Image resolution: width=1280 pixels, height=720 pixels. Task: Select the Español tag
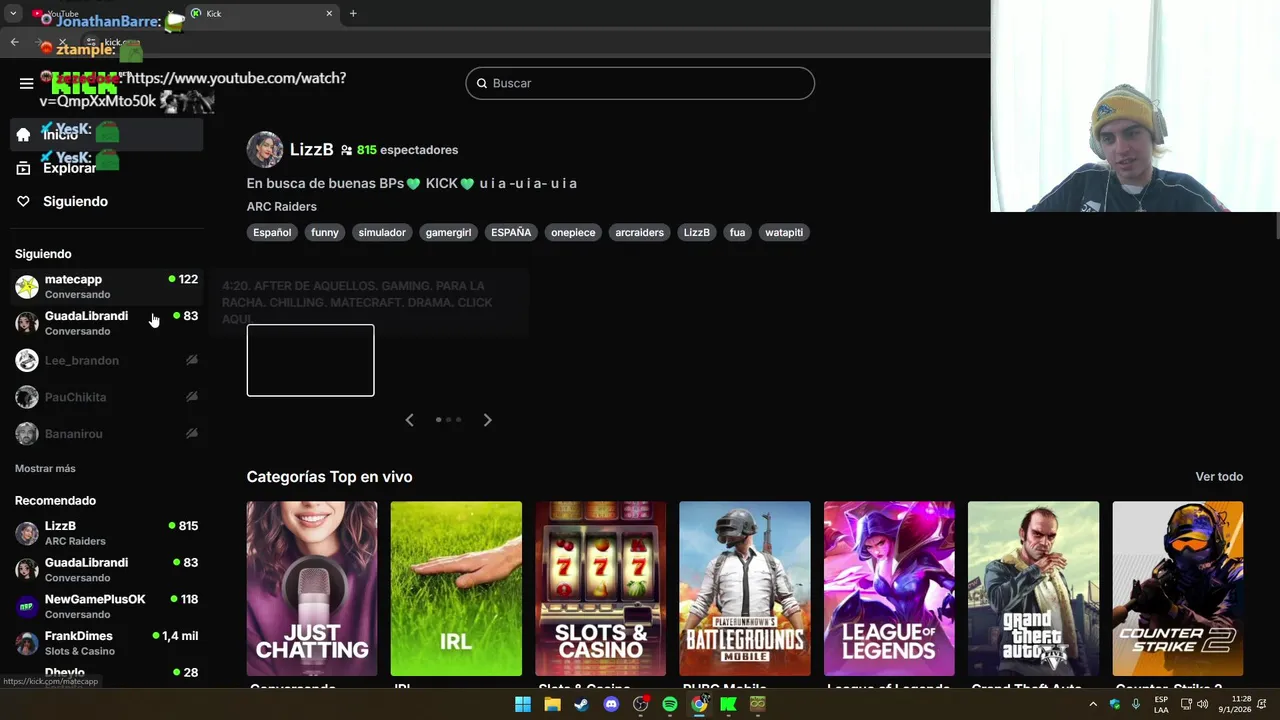272,232
